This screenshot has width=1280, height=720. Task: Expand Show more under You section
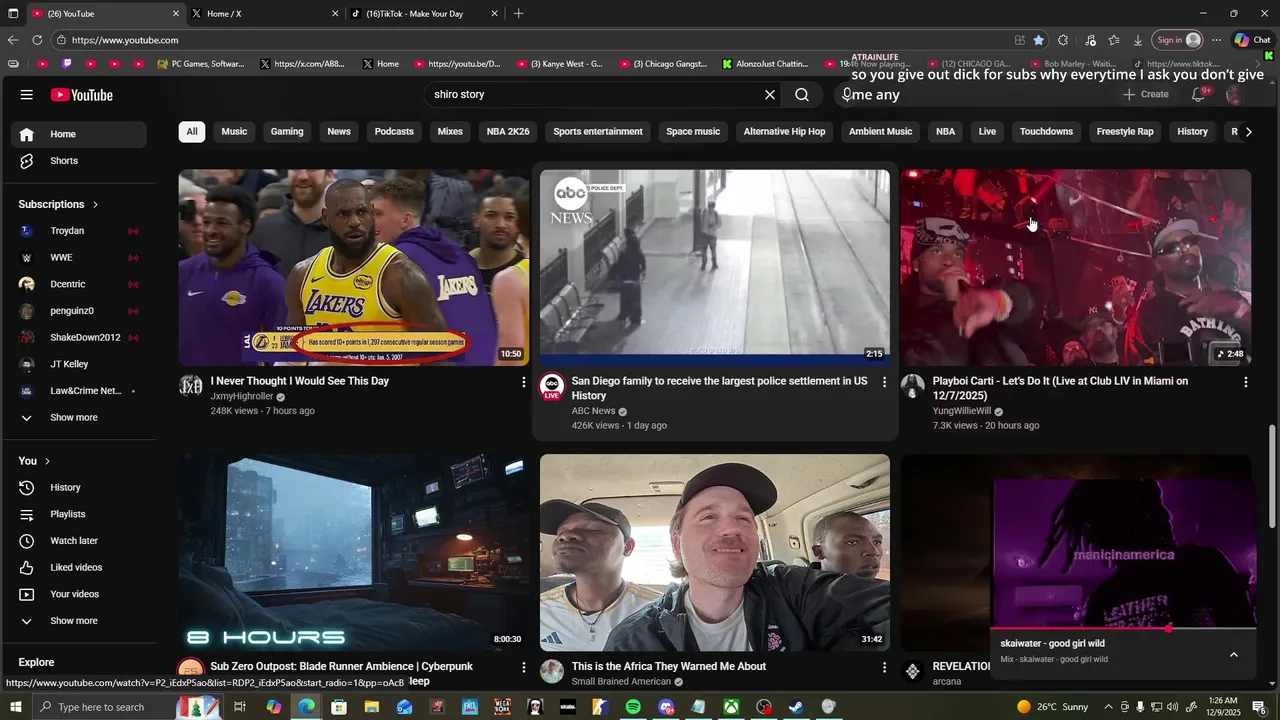[75, 621]
